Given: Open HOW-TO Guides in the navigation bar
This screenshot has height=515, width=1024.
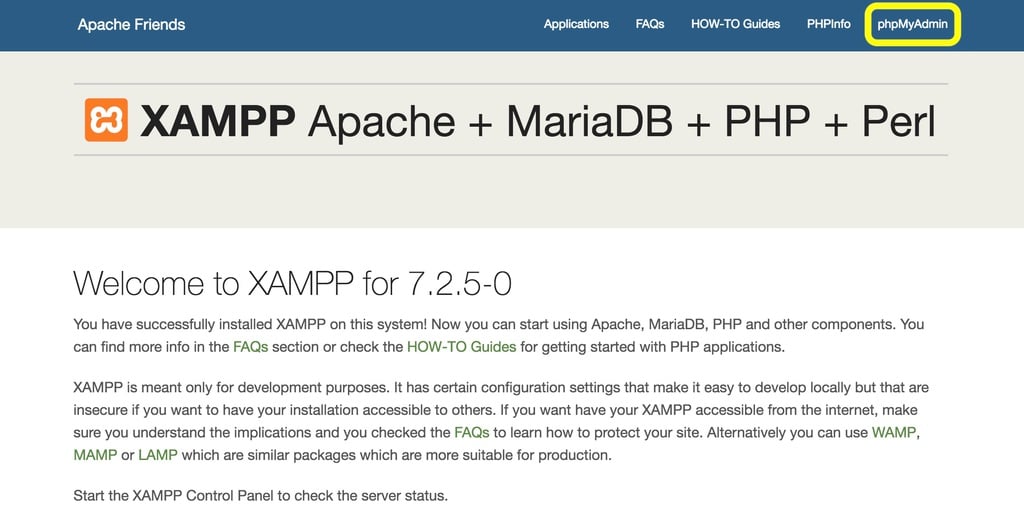Looking at the screenshot, I should point(735,24).
